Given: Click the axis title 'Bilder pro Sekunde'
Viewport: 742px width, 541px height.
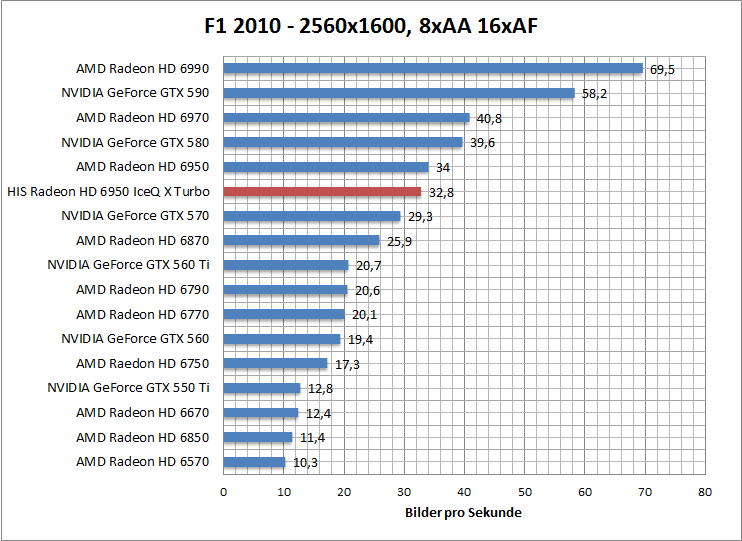Looking at the screenshot, I should 463,513.
